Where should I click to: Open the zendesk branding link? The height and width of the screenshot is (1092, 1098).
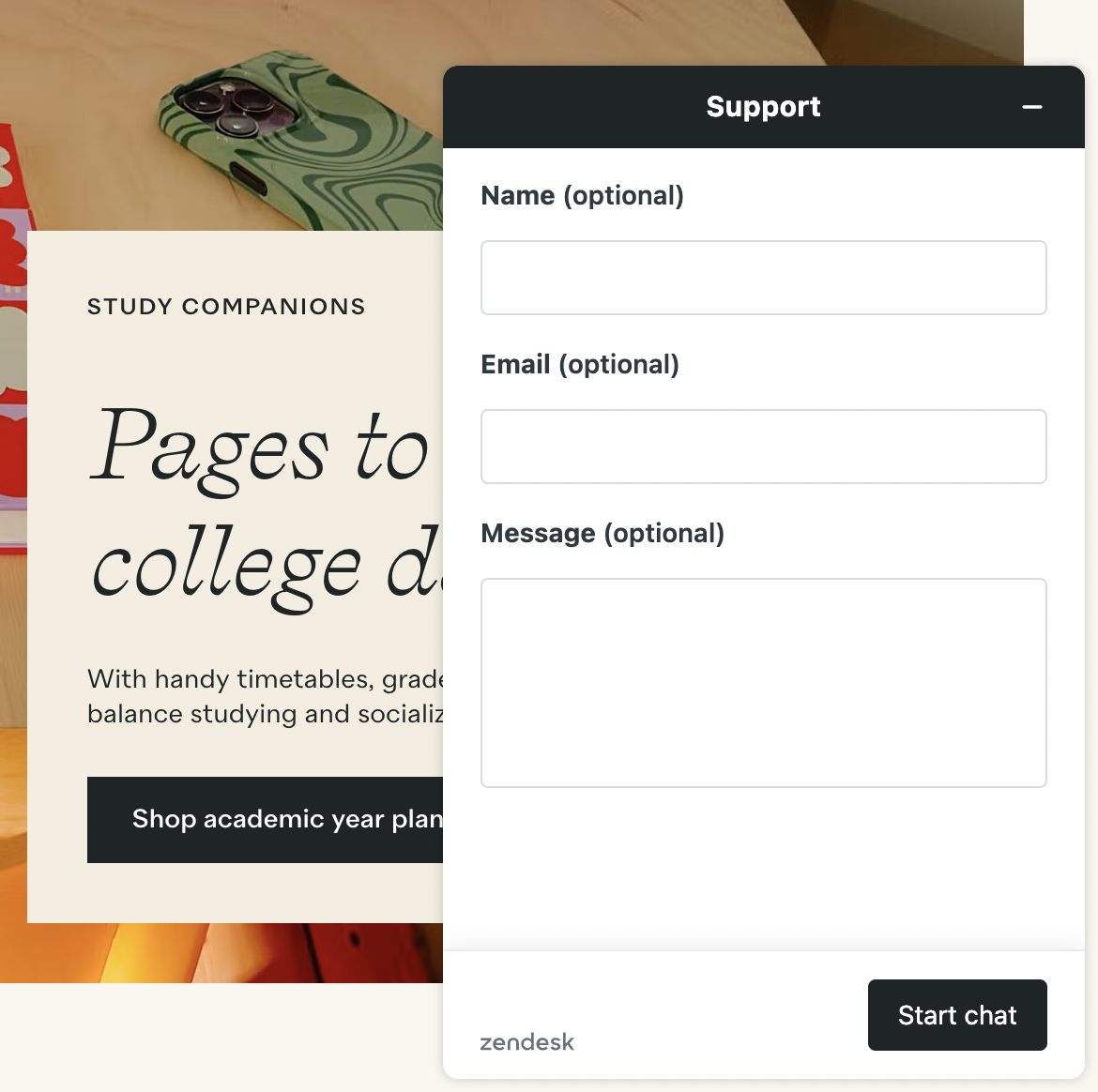pos(526,1042)
